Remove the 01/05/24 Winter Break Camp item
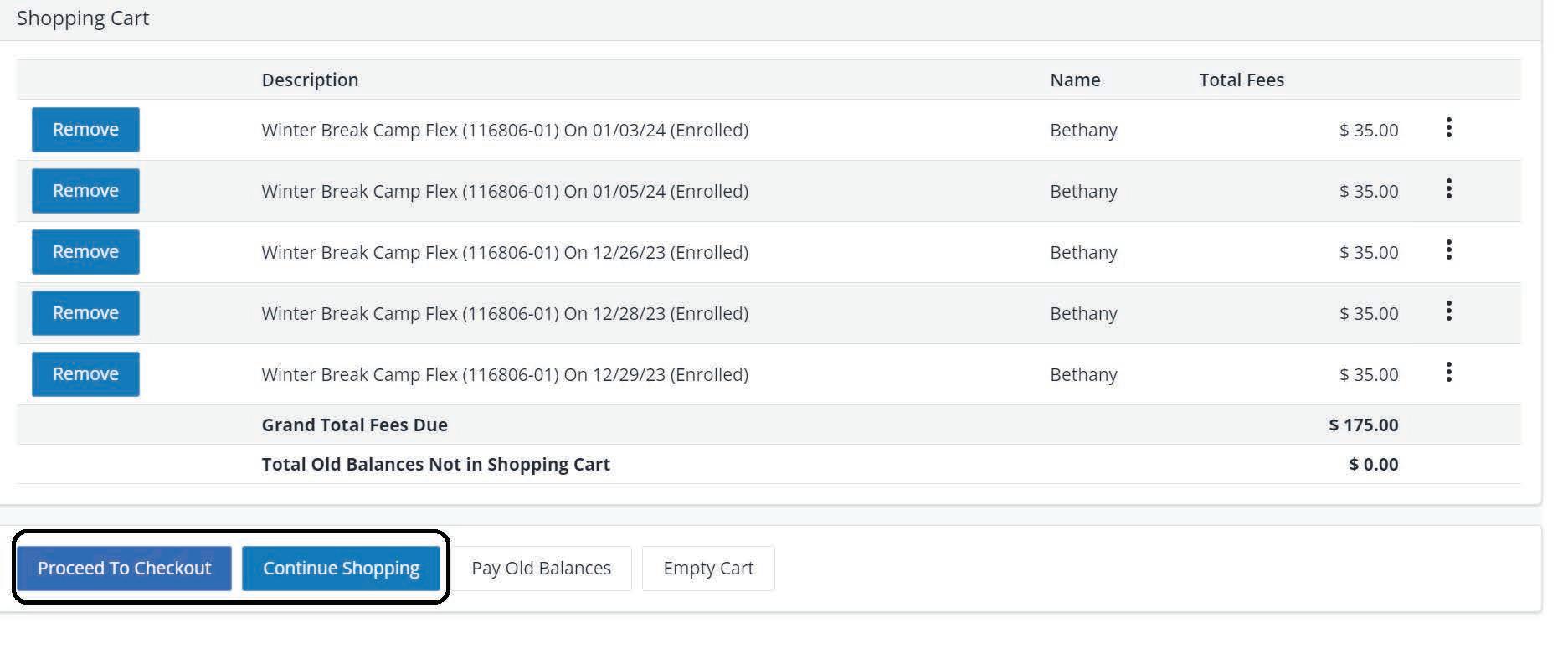The height and width of the screenshot is (659, 1568). 85,191
